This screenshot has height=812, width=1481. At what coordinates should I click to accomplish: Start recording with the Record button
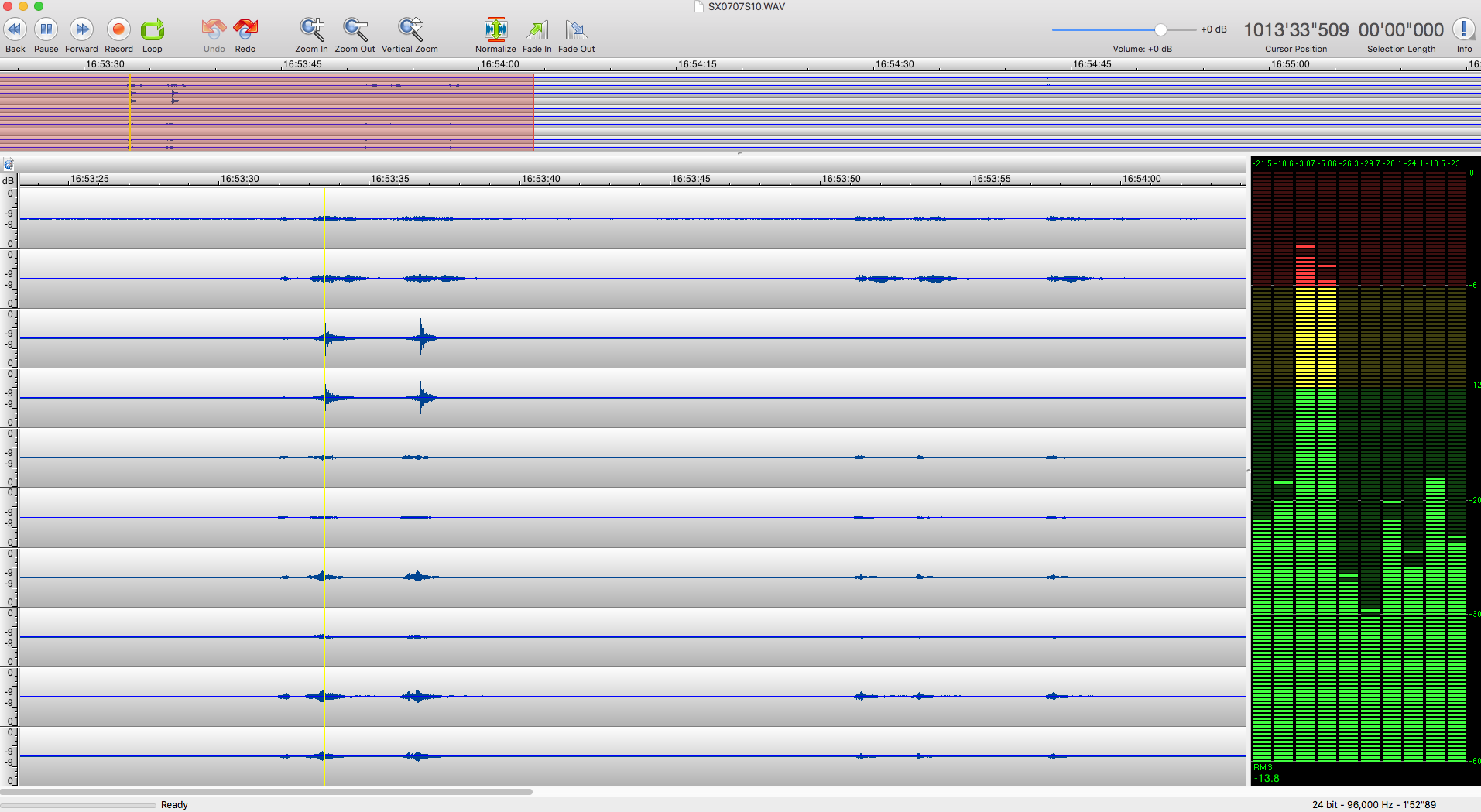pyautogui.click(x=118, y=30)
